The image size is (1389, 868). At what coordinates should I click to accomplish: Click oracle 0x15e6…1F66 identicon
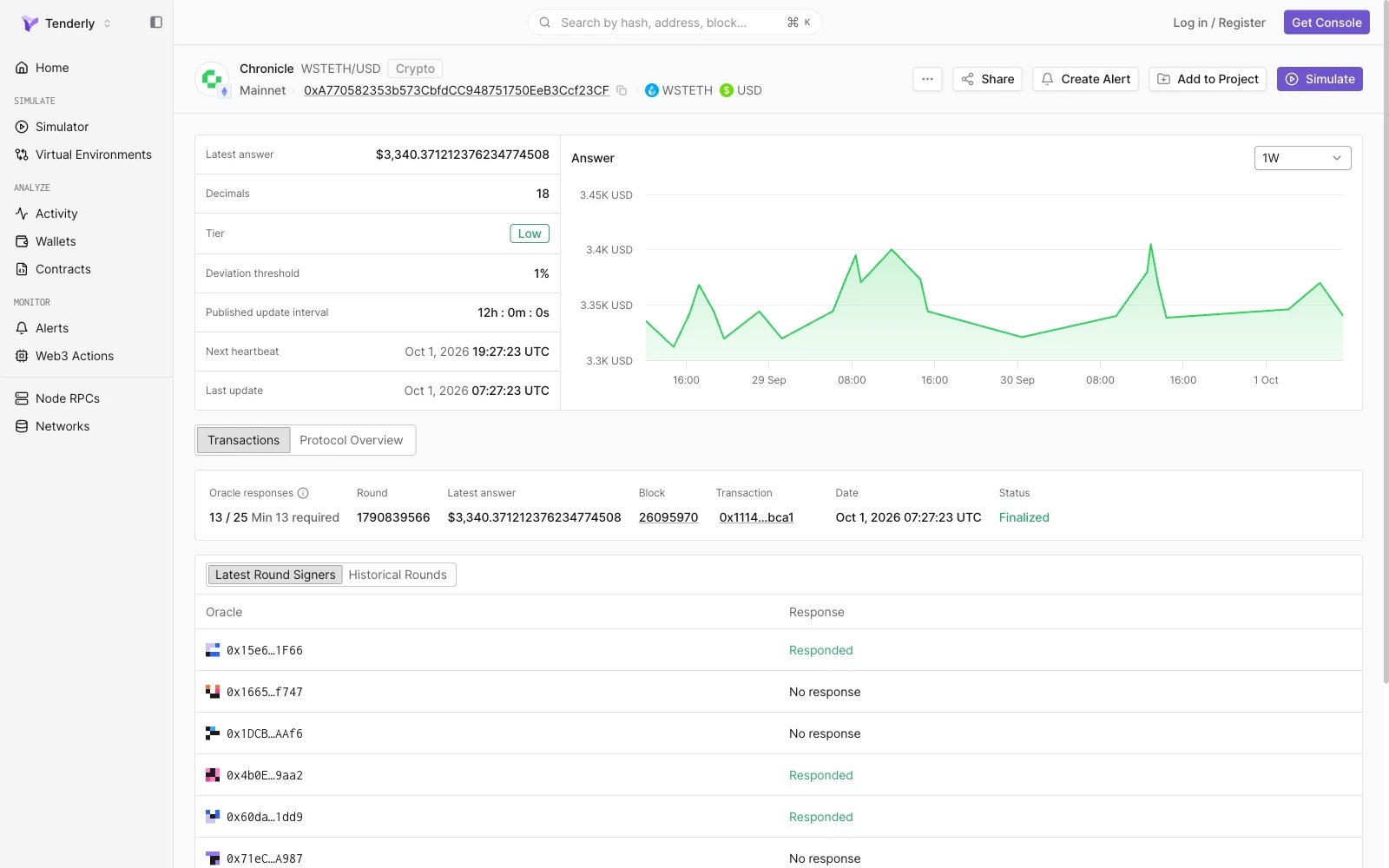[213, 650]
